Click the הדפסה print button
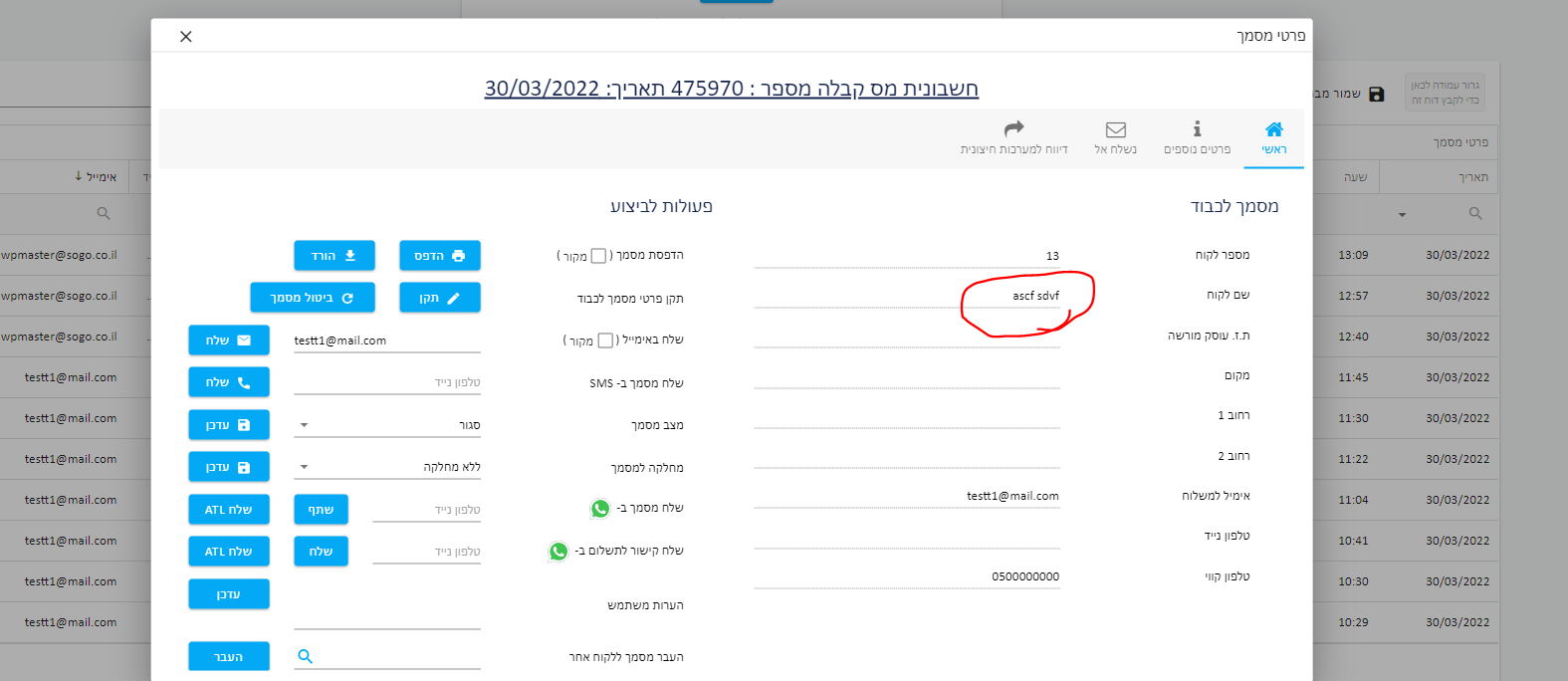The width and height of the screenshot is (1568, 681). [x=440, y=256]
